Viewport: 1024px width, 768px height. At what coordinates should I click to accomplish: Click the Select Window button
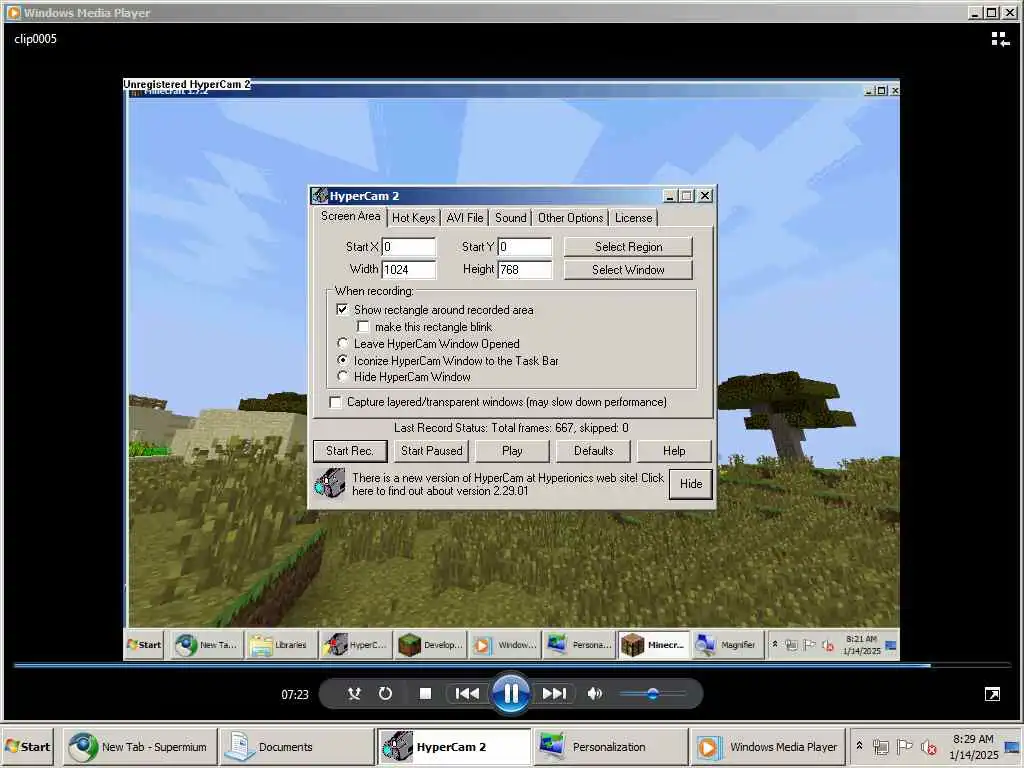(628, 270)
